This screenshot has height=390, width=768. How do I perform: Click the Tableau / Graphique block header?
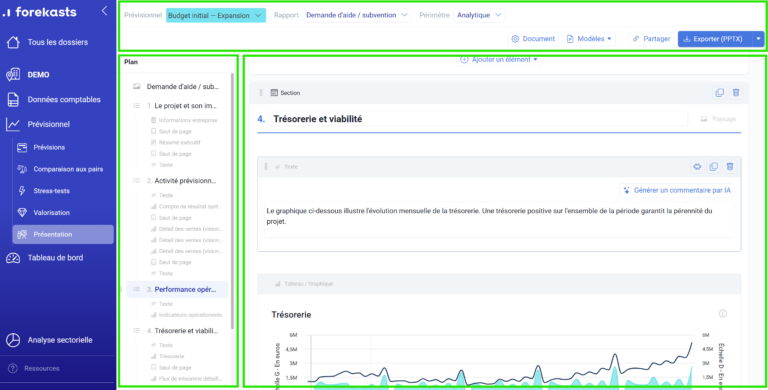pyautogui.click(x=499, y=284)
